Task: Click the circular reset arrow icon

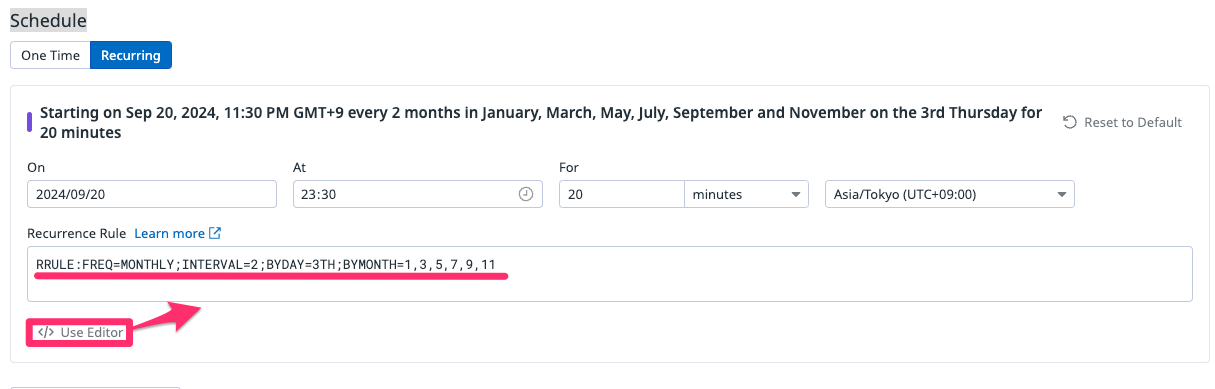Action: coord(1070,122)
